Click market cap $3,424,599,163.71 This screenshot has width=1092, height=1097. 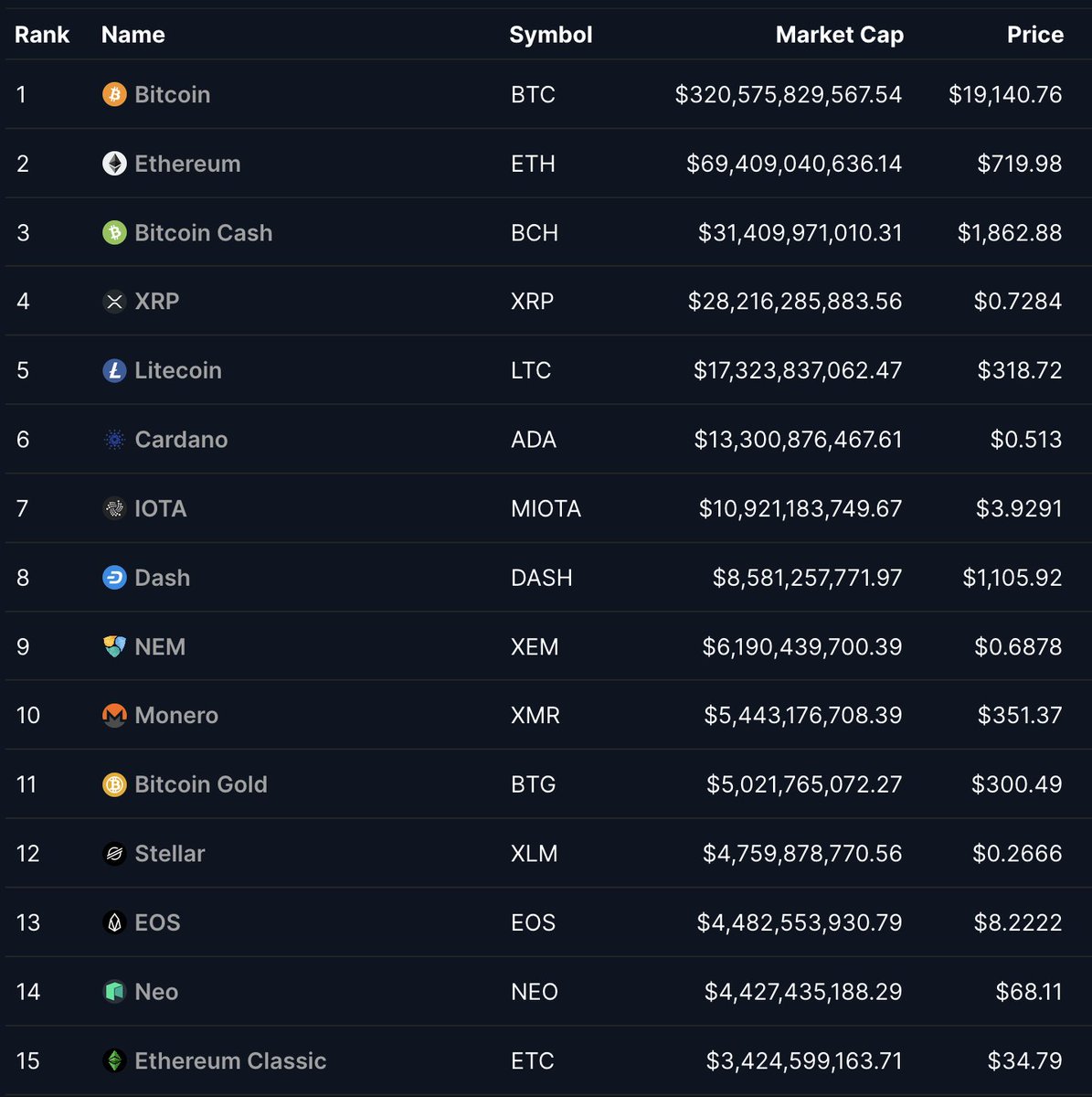tap(804, 1060)
